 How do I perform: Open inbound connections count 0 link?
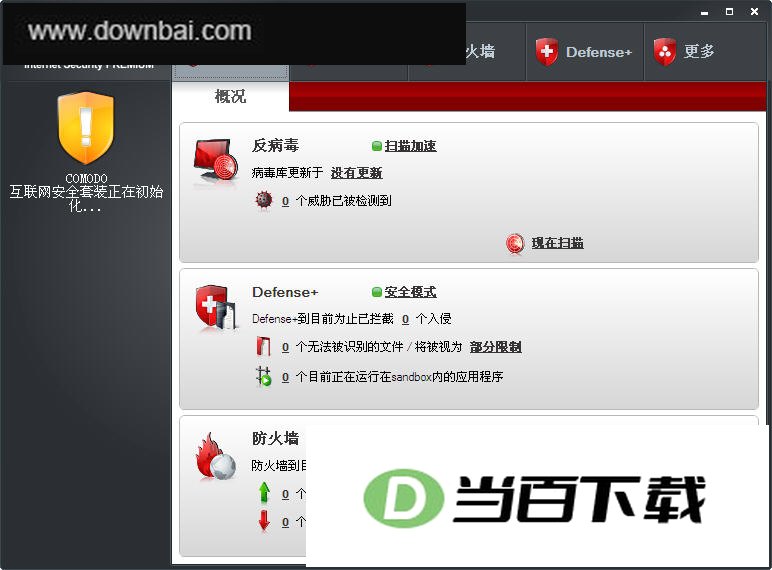pos(285,522)
